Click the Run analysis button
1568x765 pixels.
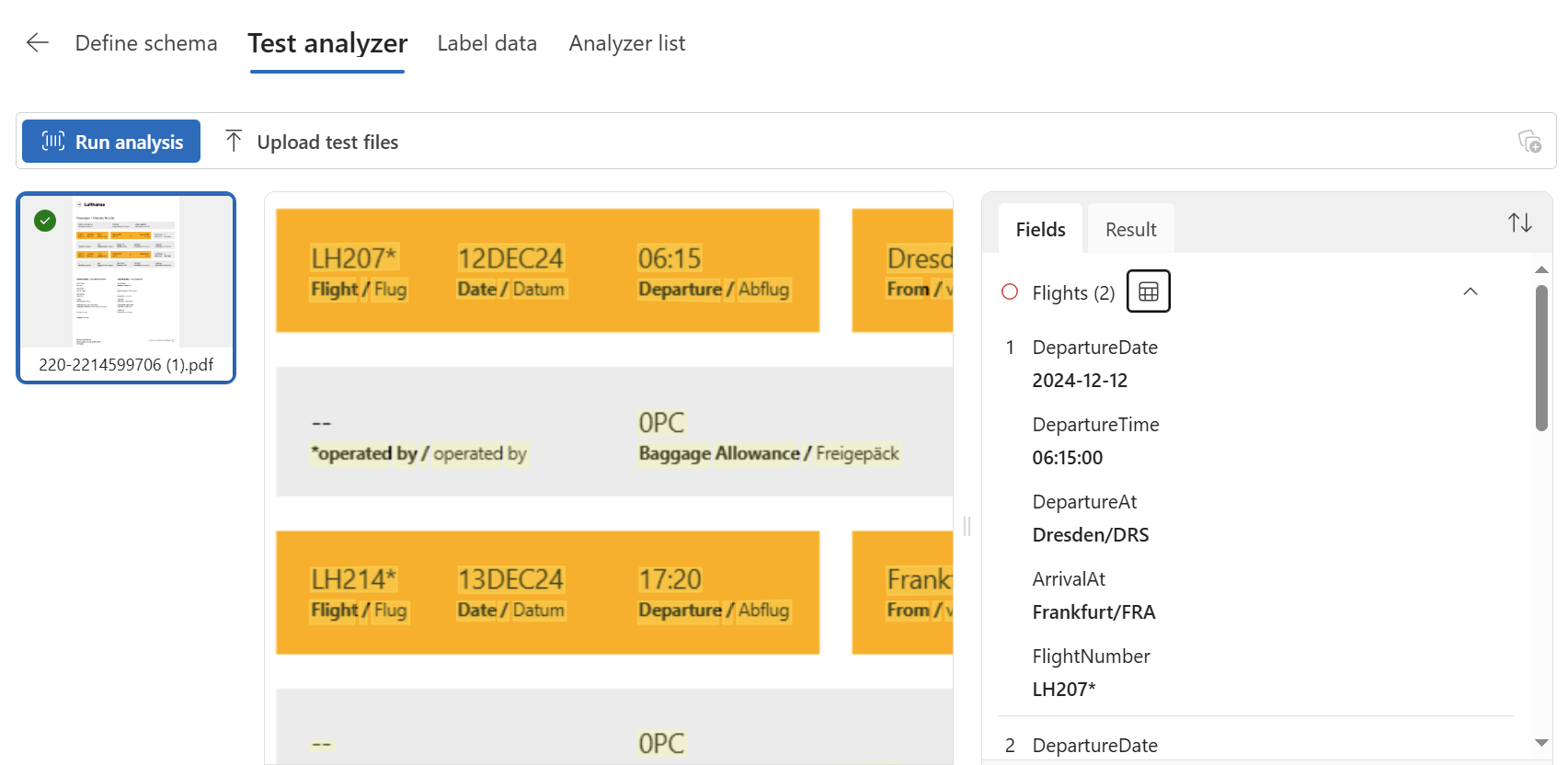click(x=111, y=142)
